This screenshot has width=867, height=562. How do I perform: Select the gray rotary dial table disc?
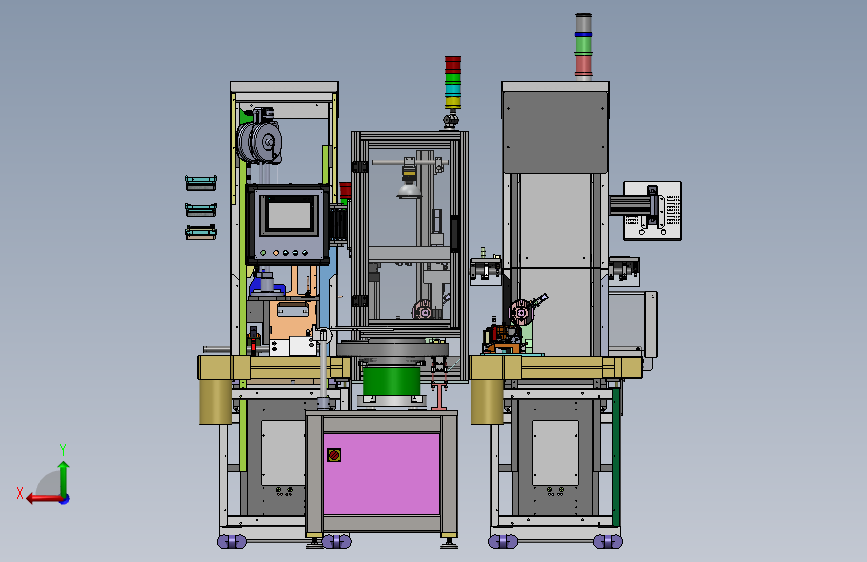click(392, 349)
